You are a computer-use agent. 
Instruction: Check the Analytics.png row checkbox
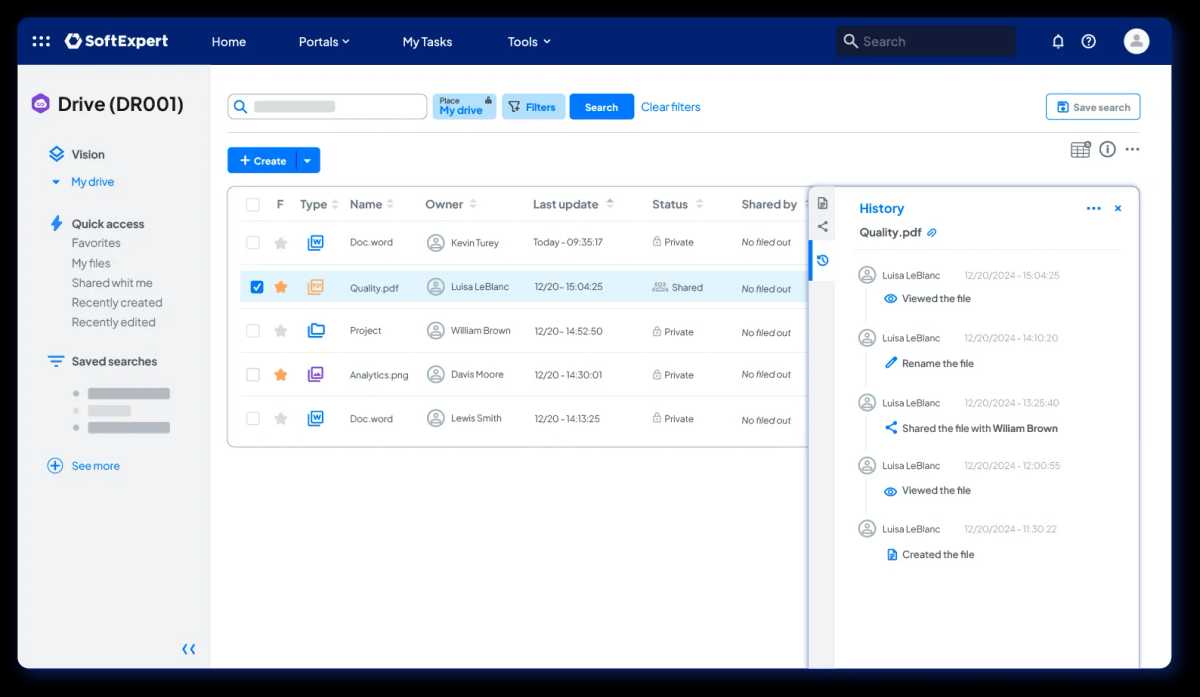(x=253, y=375)
